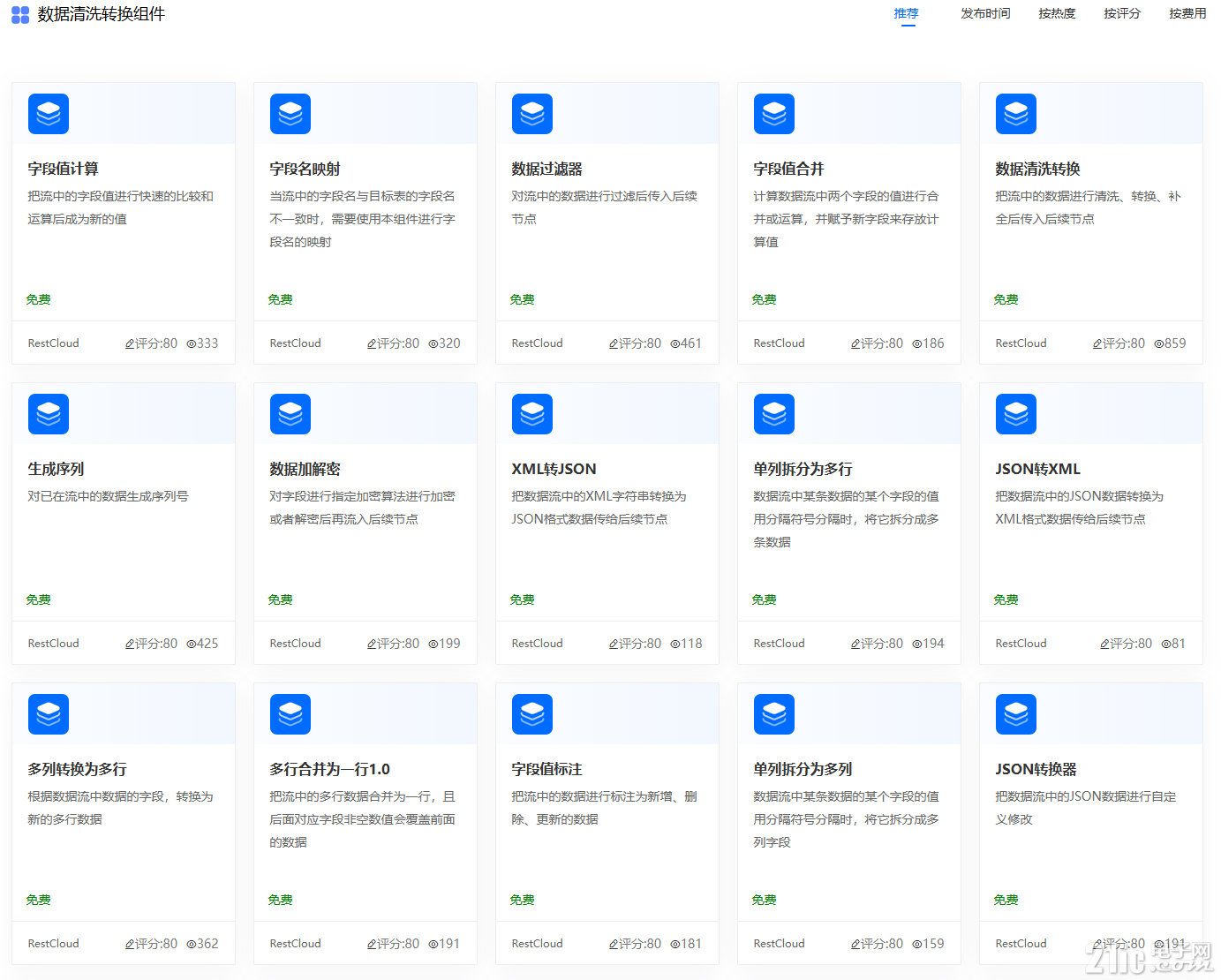Screen dimensions: 1221x980
Task: Click the view count 425
Action: [207, 644]
